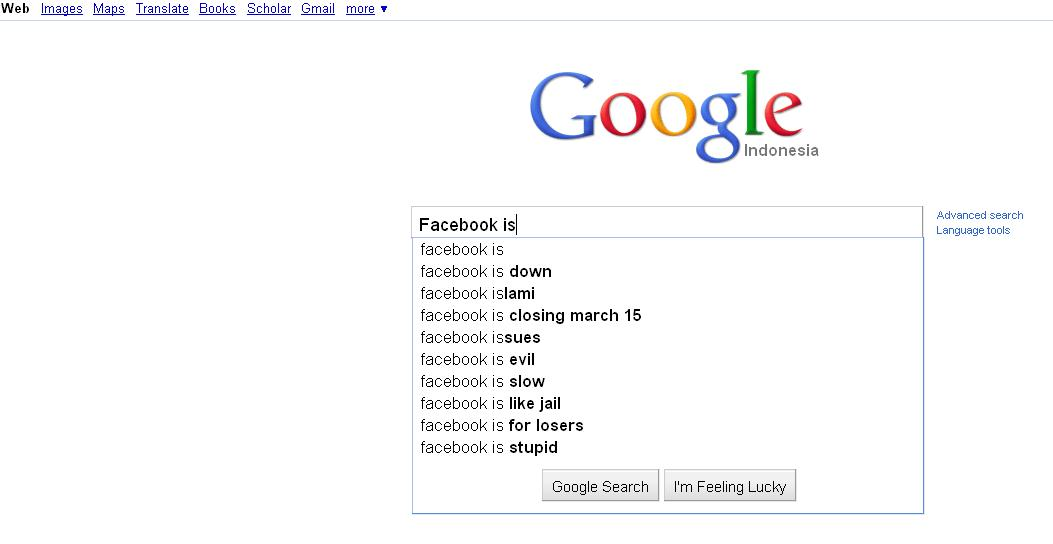Select 'facebook is for losers'
Viewport: 1053px width, 544px height.
pos(668,425)
